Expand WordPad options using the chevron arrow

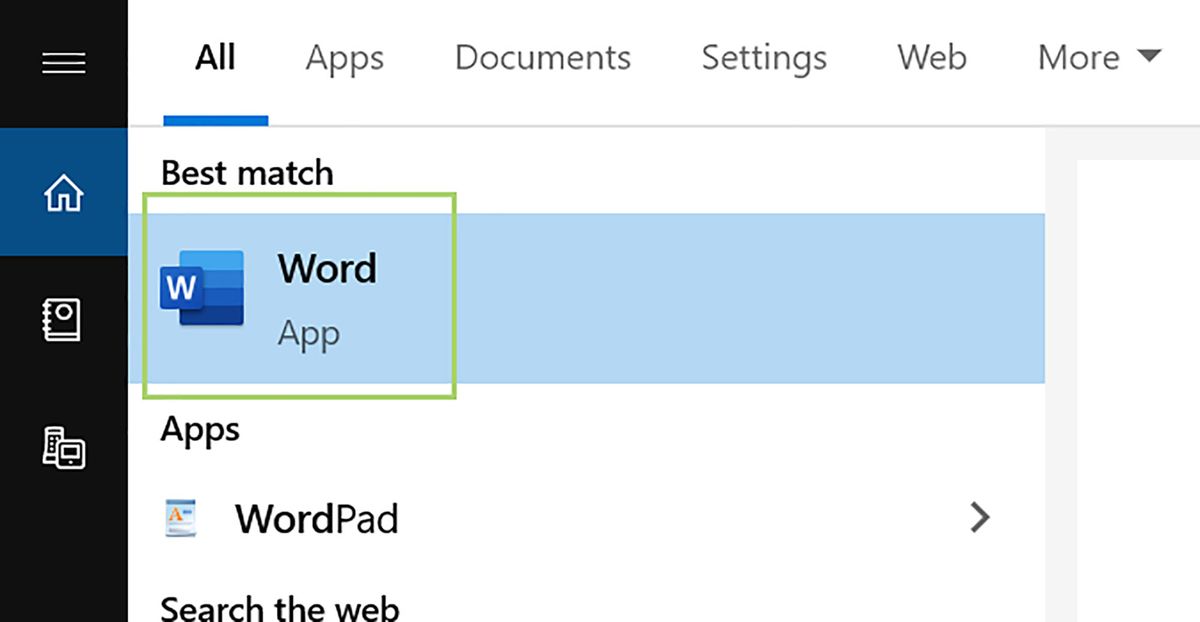pos(980,518)
